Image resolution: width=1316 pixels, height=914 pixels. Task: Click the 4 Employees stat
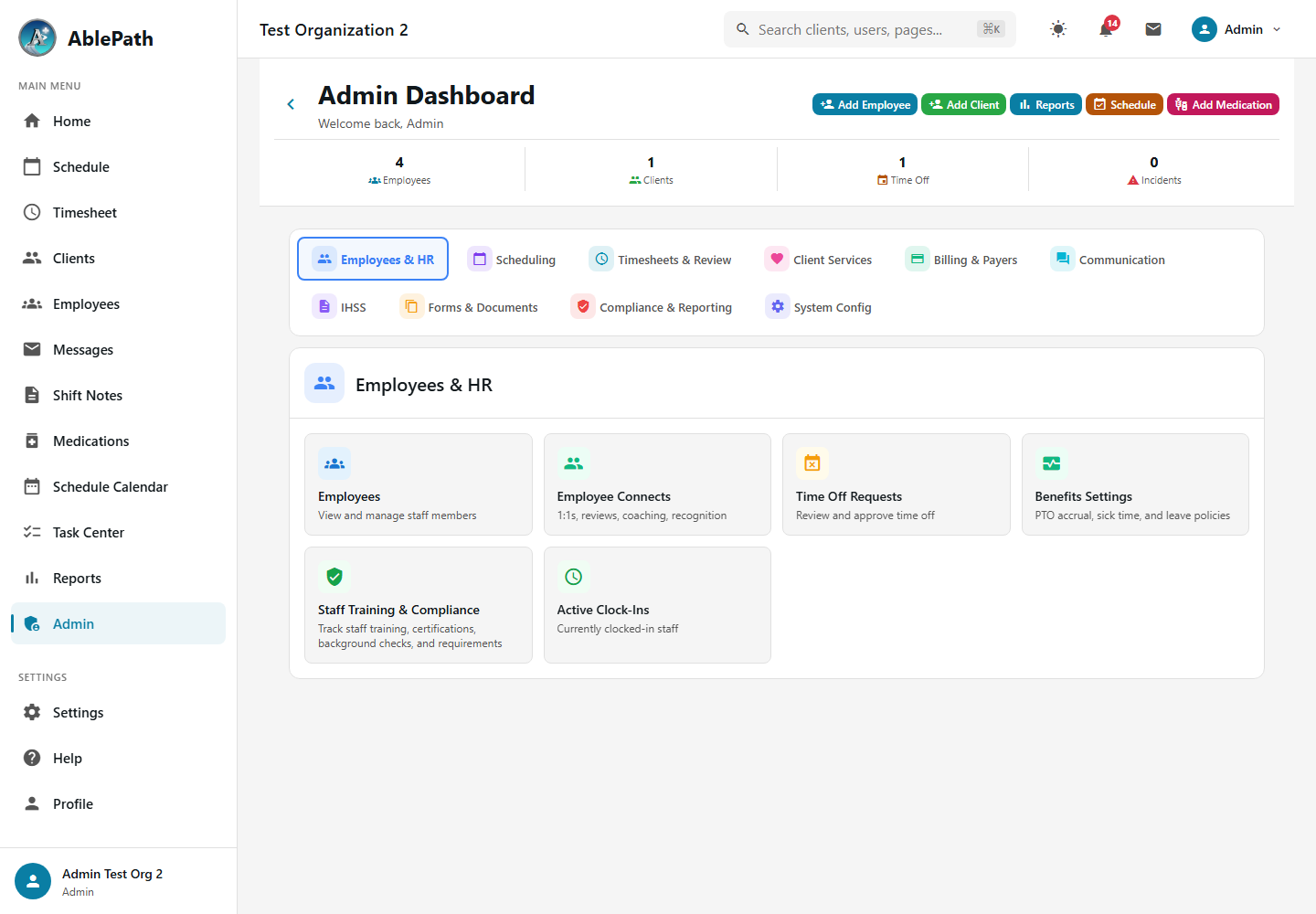point(399,170)
